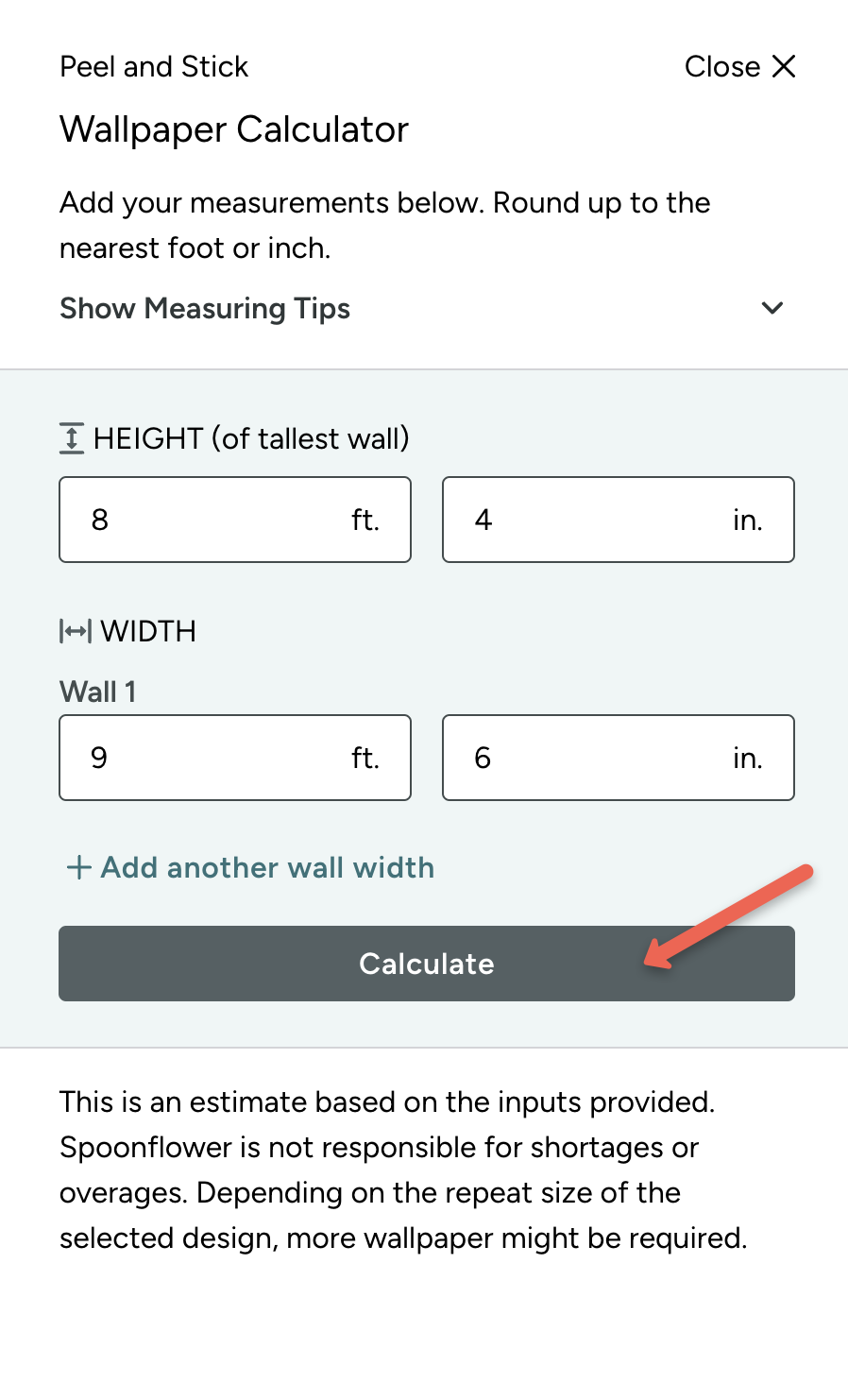
Task: Click the 'ft.' unit in height field
Action: [x=365, y=520]
